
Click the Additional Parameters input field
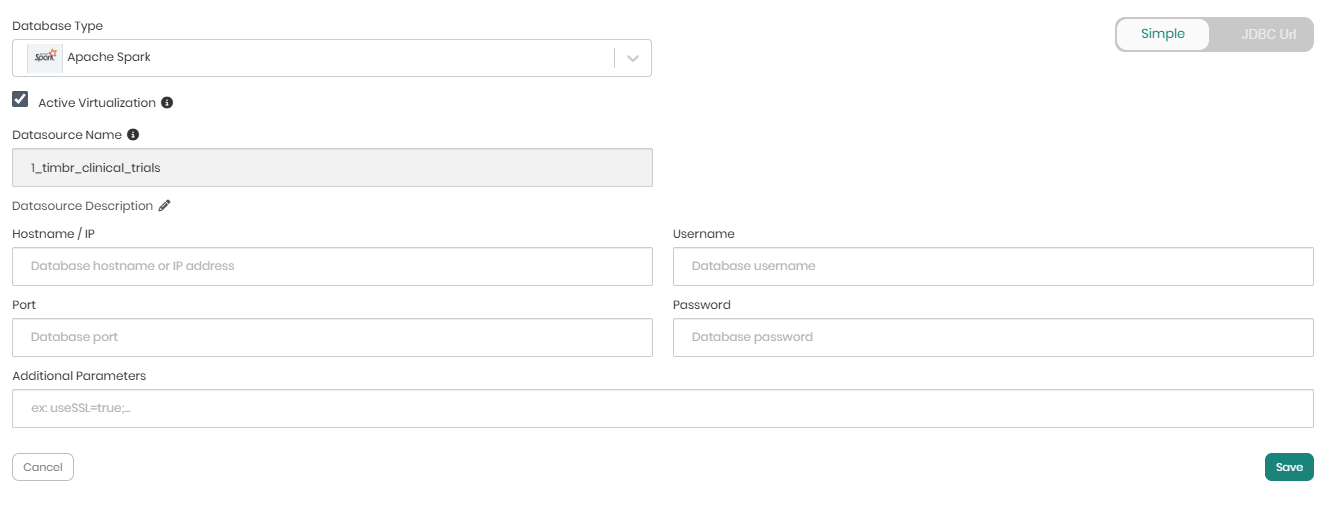coord(663,409)
